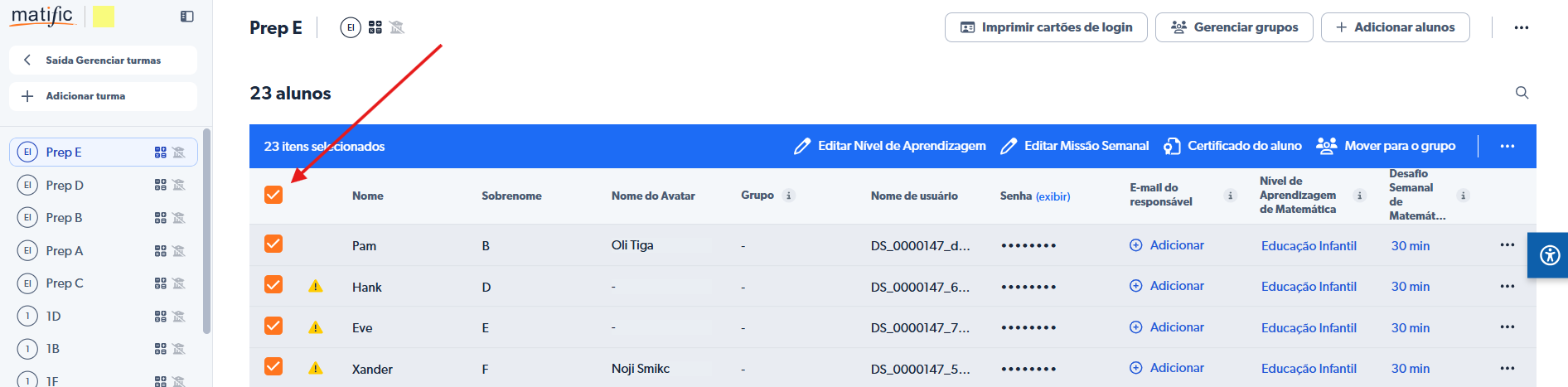
Task: Click the info icon beside Grupo
Action: (789, 196)
